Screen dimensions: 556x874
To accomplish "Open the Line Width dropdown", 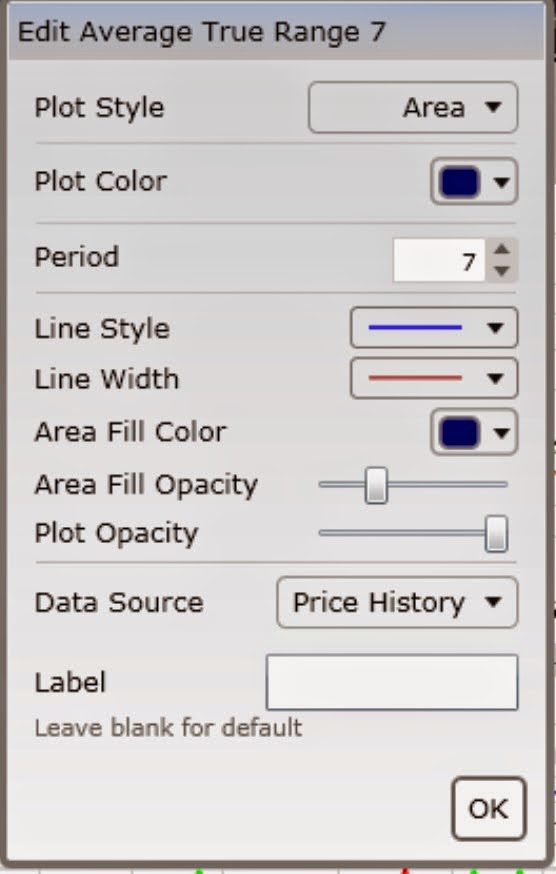I will point(434,378).
